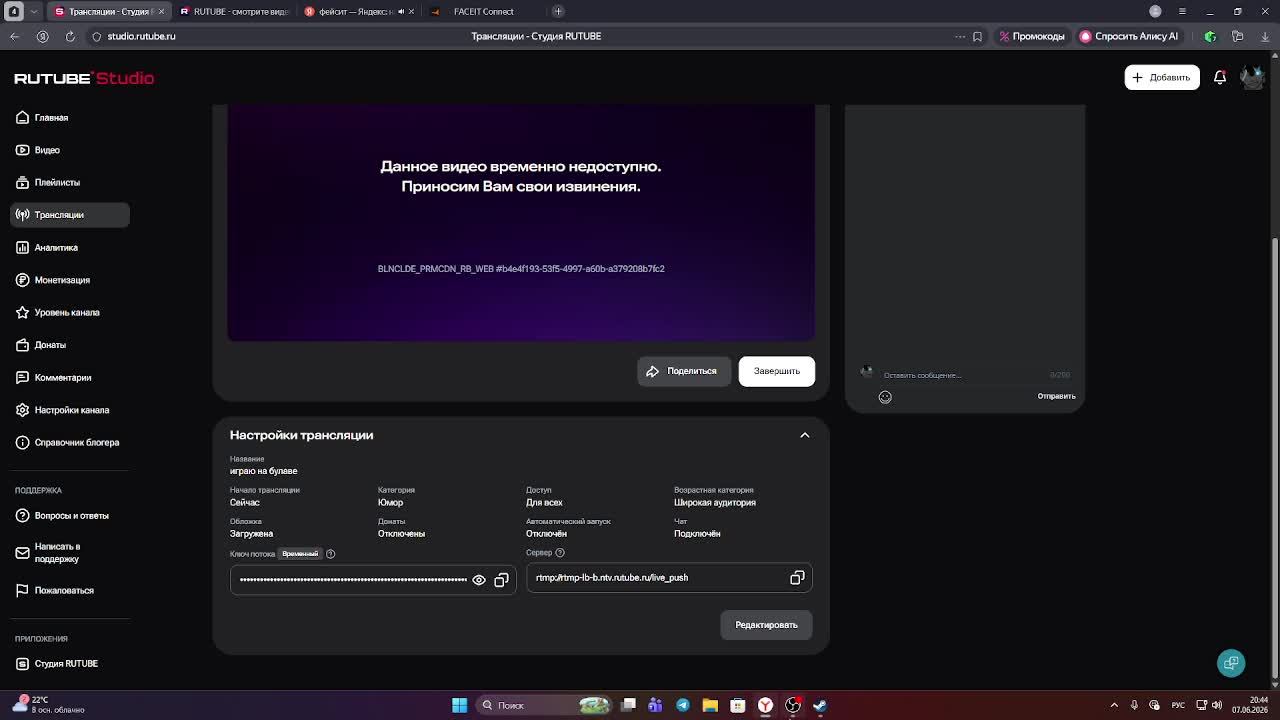Image resolution: width=1280 pixels, height=720 pixels.
Task: Click the Ключ потока info icon
Action: [330, 554]
